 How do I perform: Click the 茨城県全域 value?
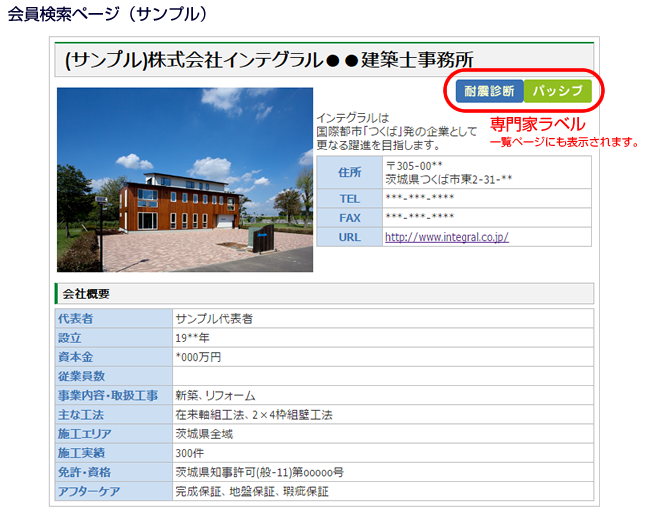click(x=204, y=434)
